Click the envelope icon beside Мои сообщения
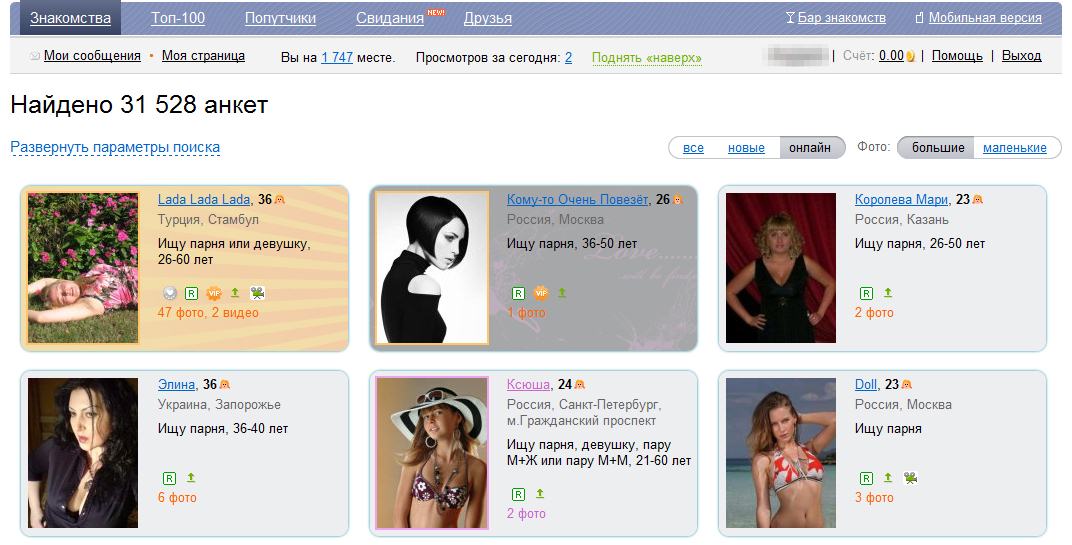Screen dimensions: 1072x545 (35, 56)
